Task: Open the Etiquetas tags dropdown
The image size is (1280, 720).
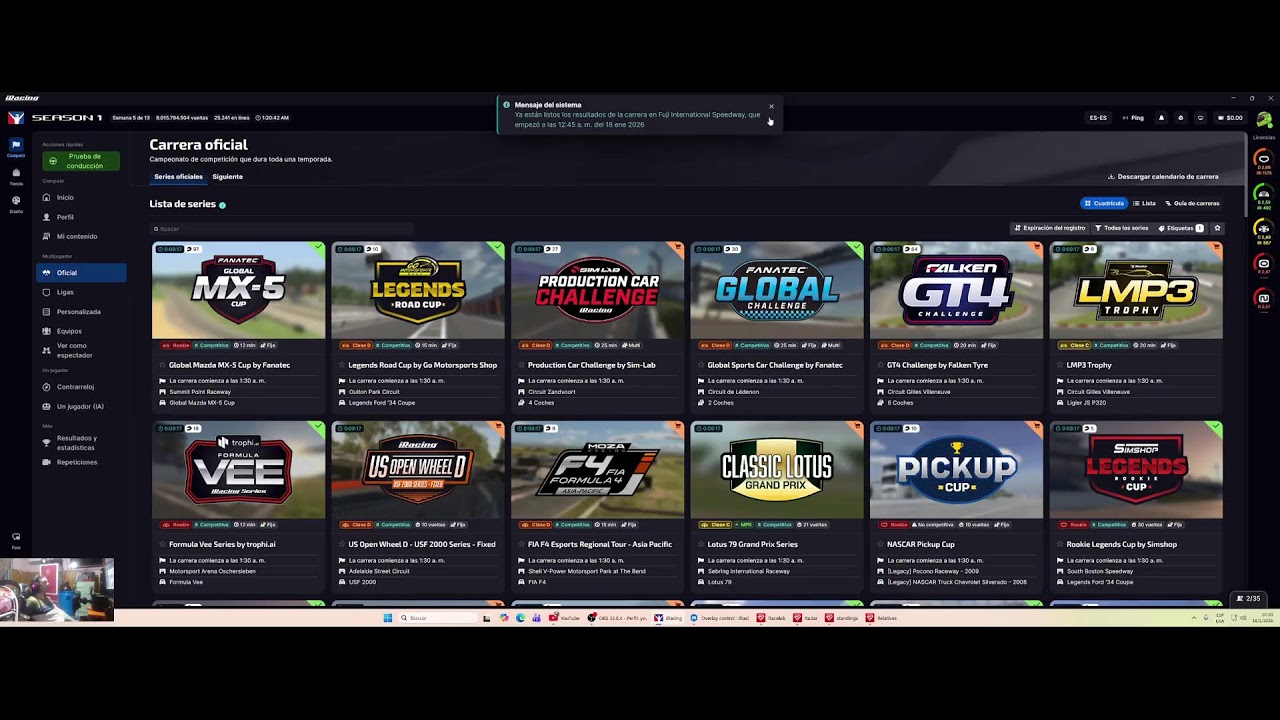Action: coord(1180,228)
